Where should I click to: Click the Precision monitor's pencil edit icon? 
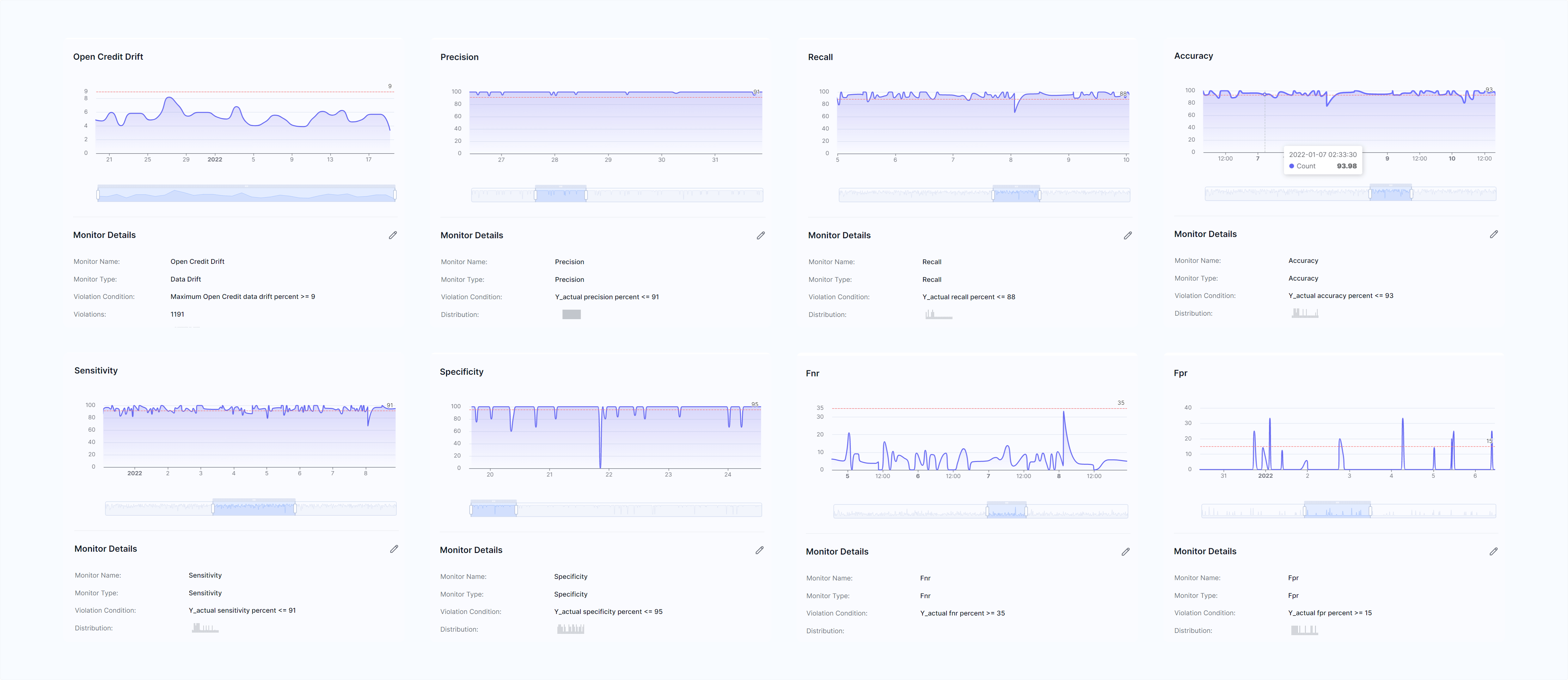pos(760,235)
